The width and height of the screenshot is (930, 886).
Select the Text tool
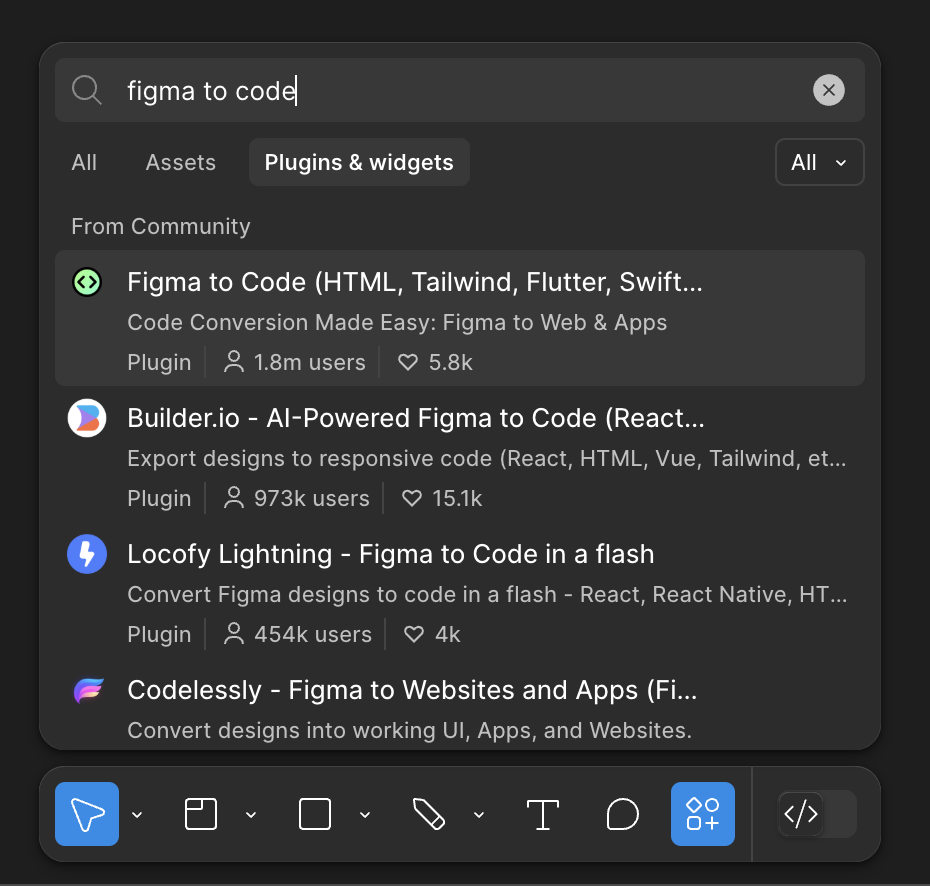[x=543, y=814]
